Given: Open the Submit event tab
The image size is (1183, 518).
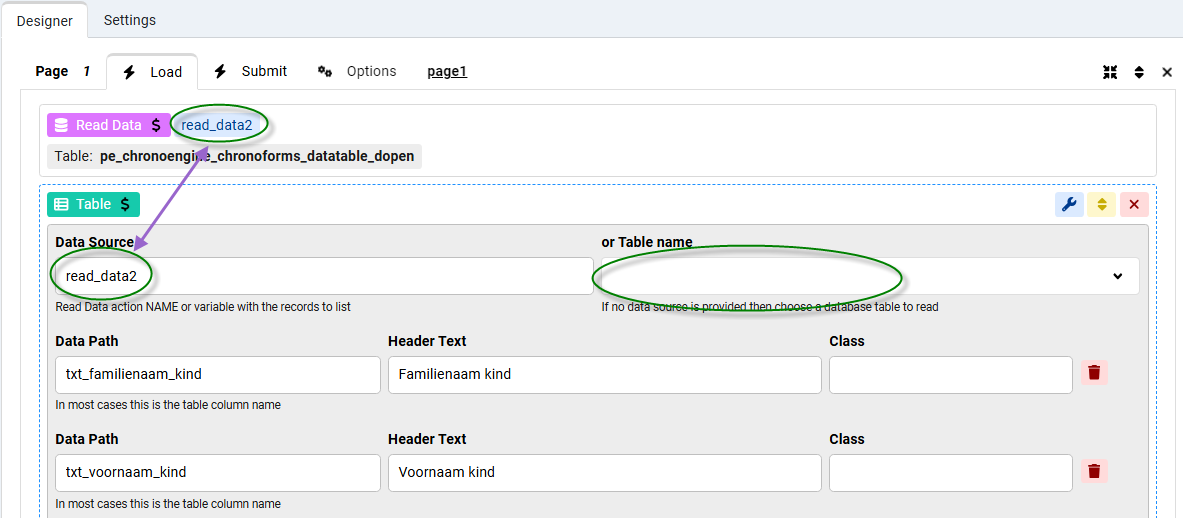Looking at the screenshot, I should 250,72.
